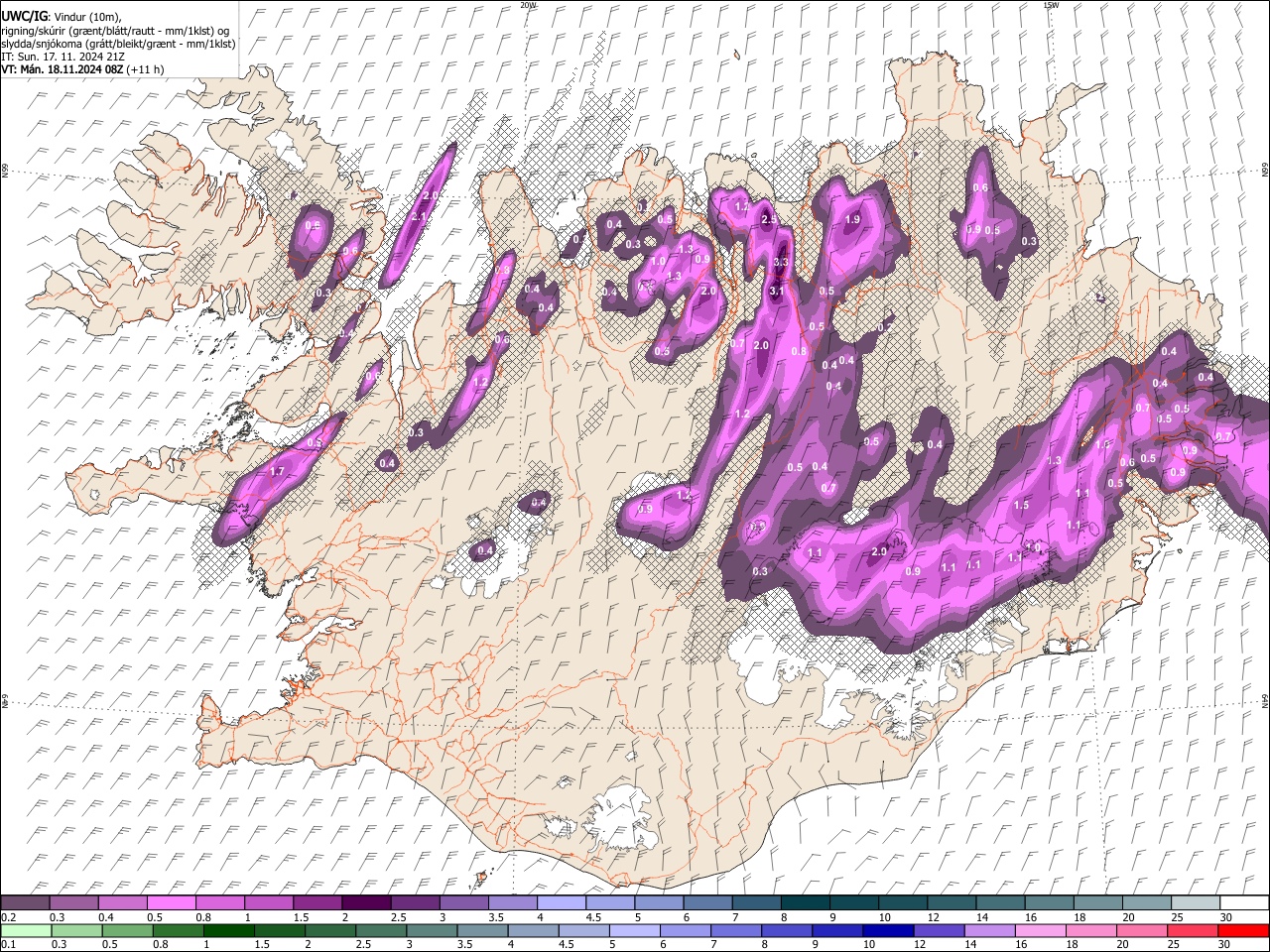Select the violet 14–16 rain legend swatch
The height and width of the screenshot is (952, 1270).
tap(989, 930)
